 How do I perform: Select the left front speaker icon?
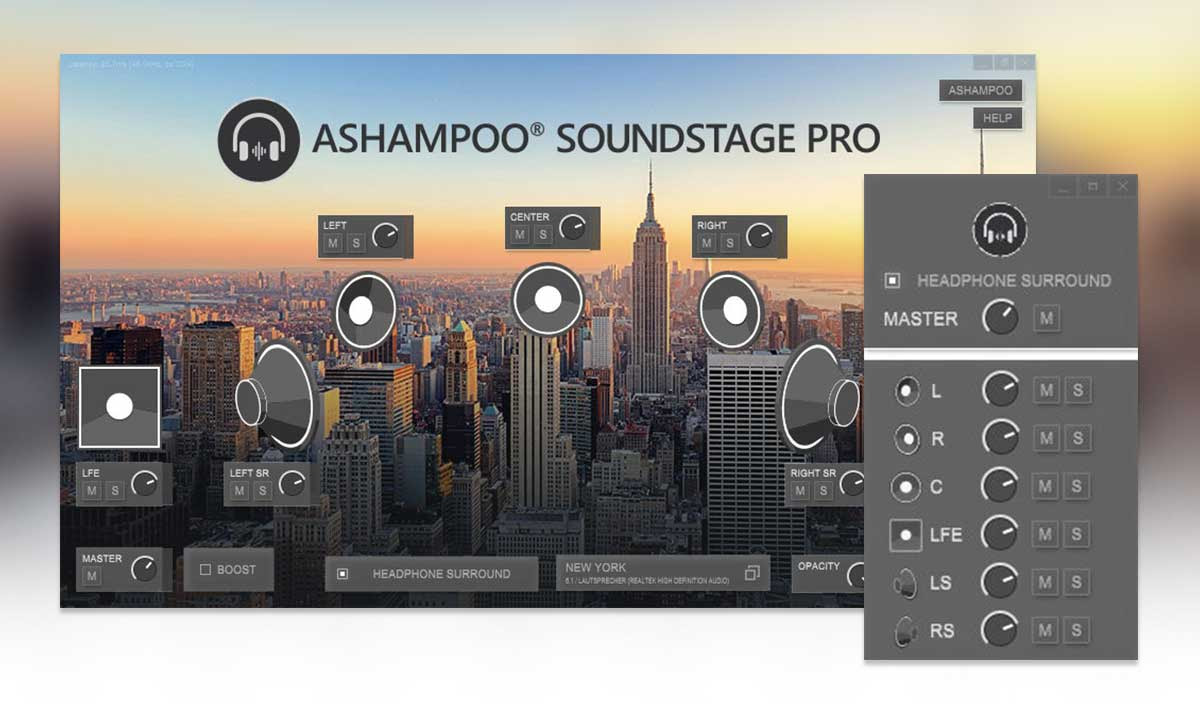coord(366,311)
